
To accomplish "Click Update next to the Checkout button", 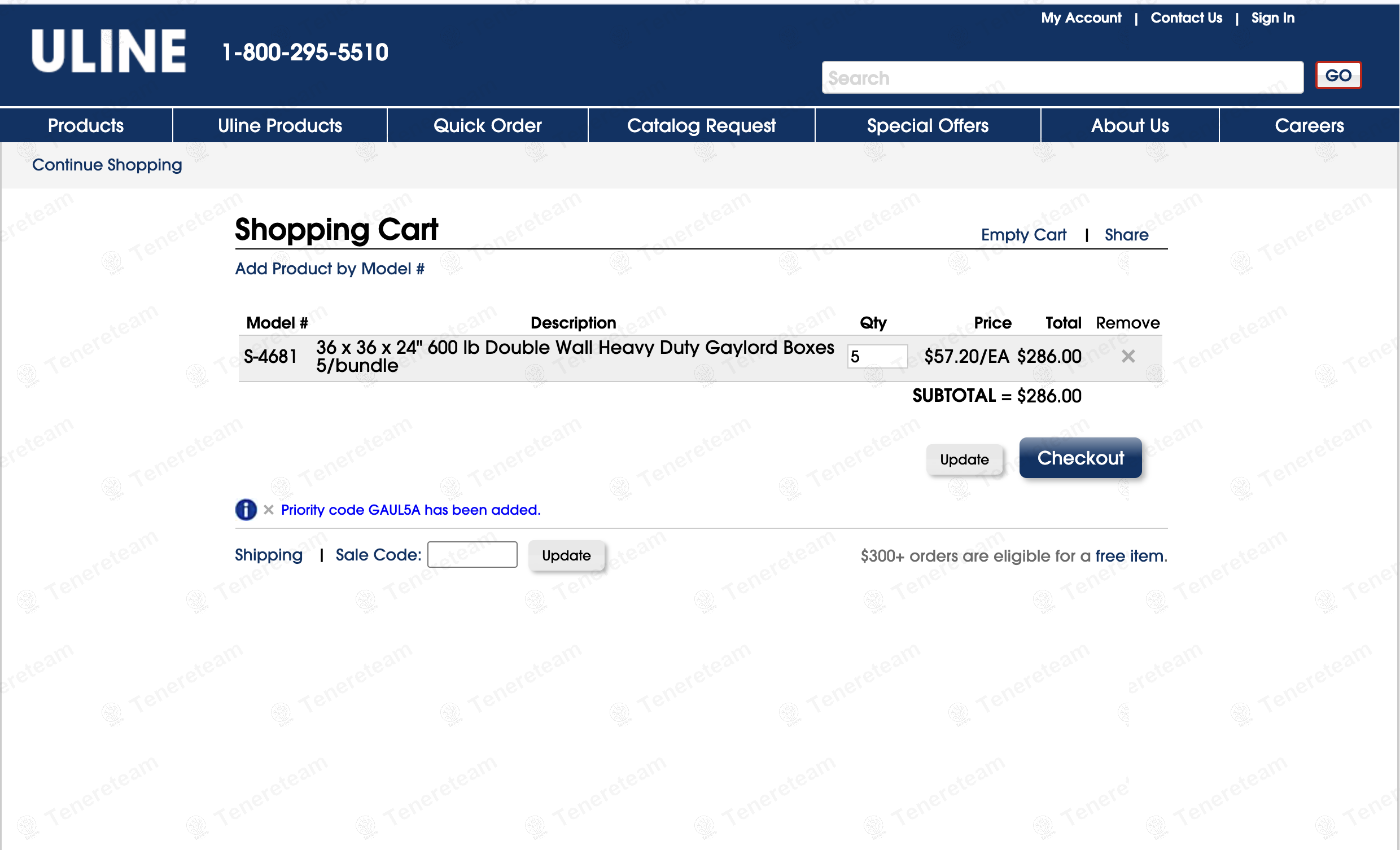I will point(964,459).
